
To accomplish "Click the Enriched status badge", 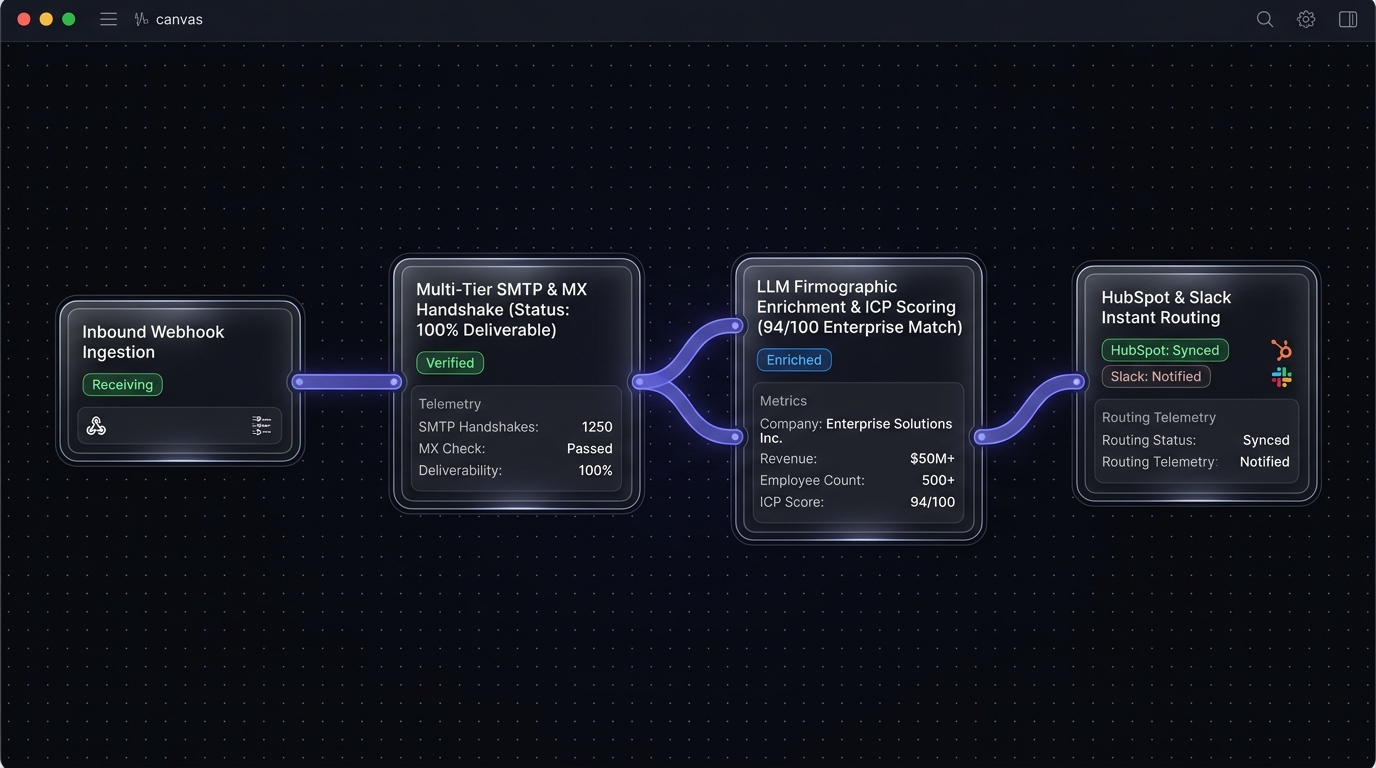I will tap(794, 360).
